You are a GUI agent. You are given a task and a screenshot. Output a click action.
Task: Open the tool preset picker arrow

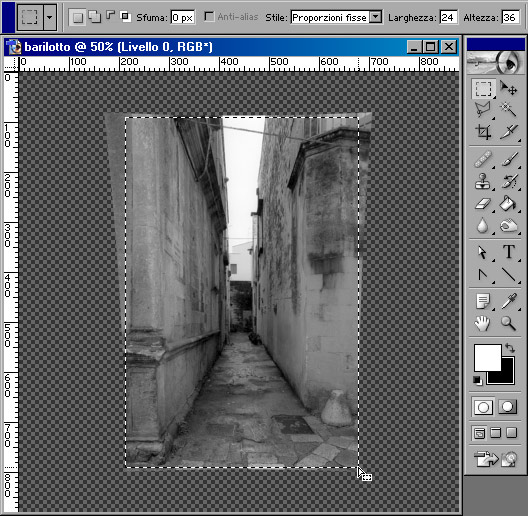[50, 17]
